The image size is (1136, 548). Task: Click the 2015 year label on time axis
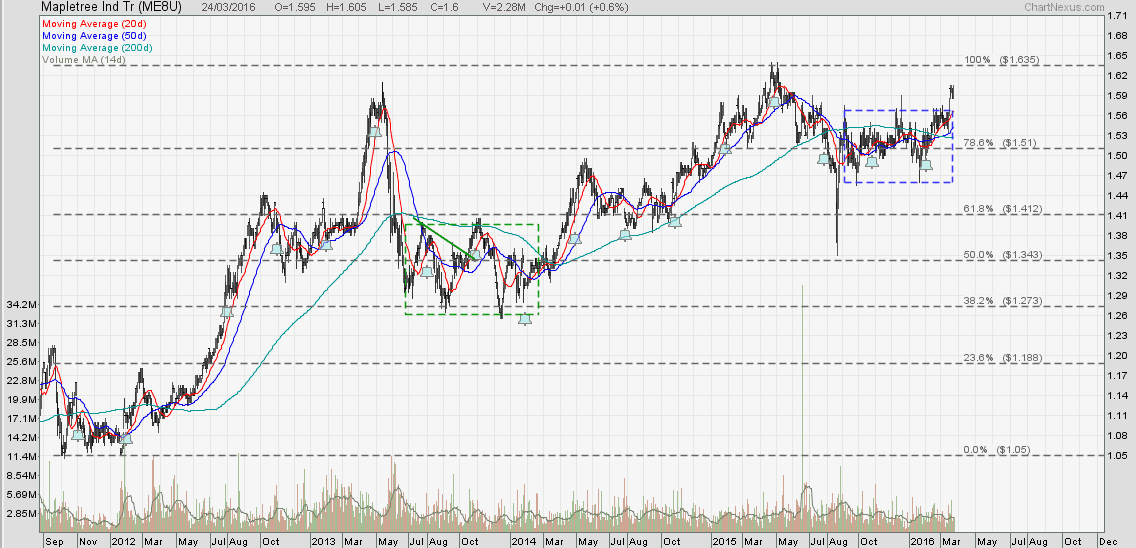click(722, 541)
